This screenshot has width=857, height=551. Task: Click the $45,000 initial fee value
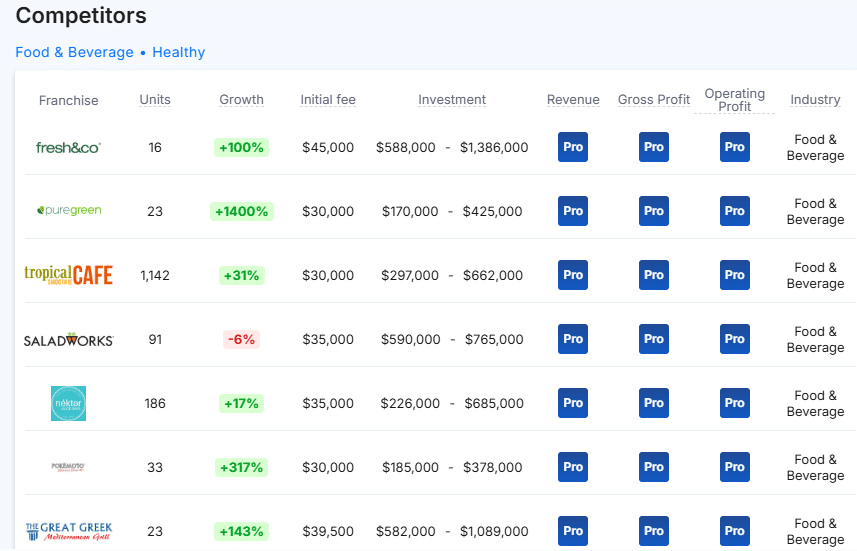point(328,148)
